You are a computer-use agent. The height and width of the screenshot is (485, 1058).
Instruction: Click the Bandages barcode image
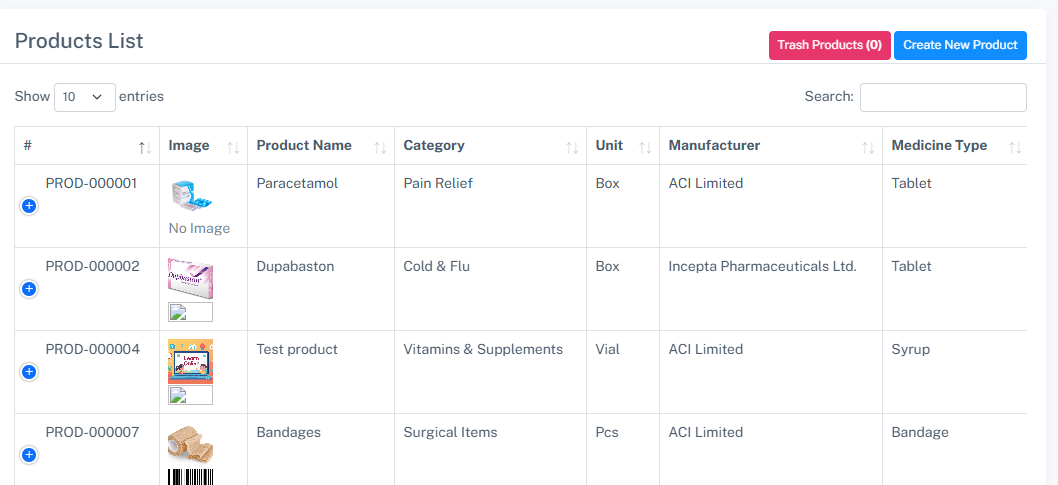tap(190, 476)
